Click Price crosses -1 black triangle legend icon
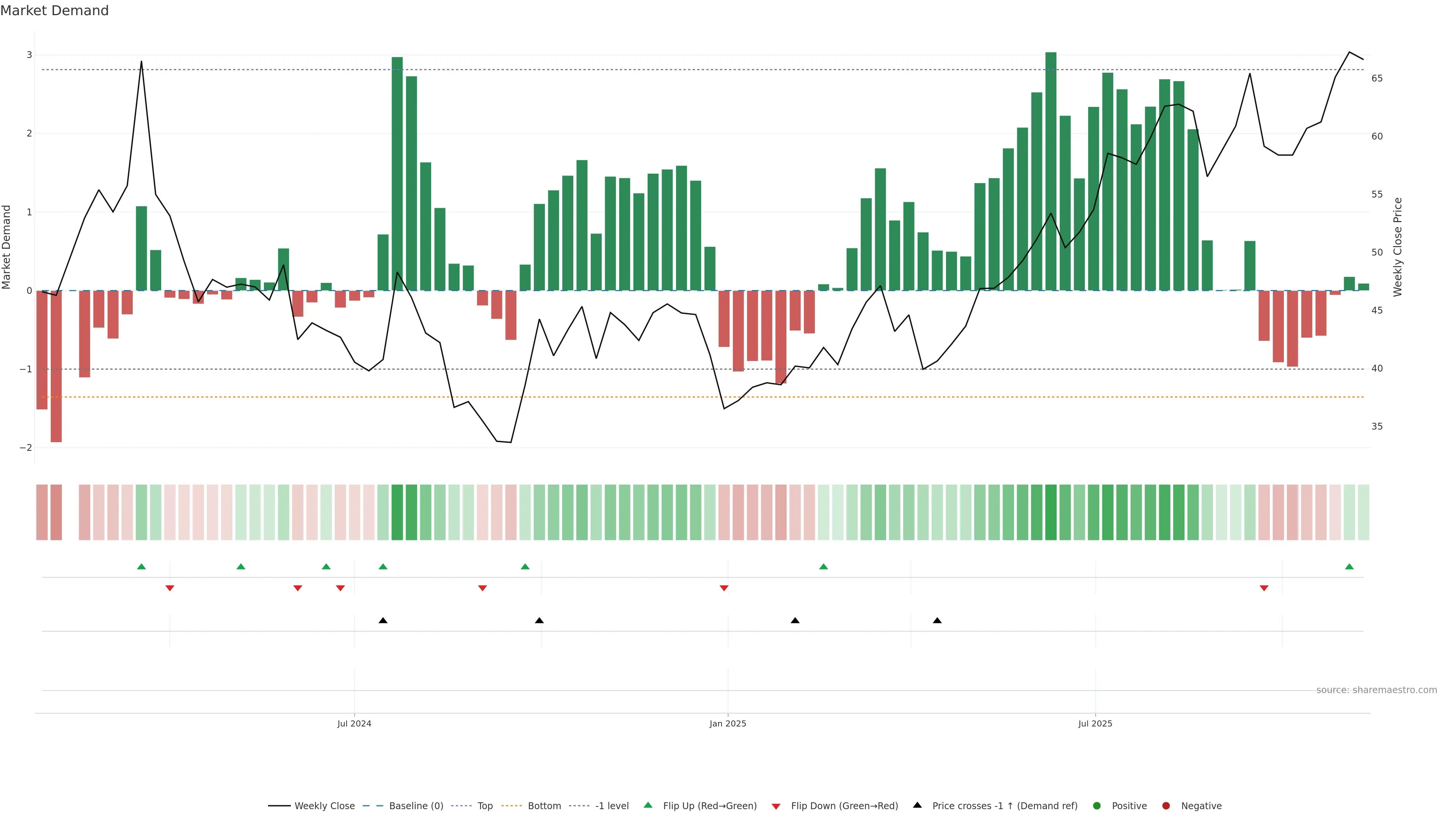Image resolution: width=1456 pixels, height=819 pixels. tap(917, 805)
